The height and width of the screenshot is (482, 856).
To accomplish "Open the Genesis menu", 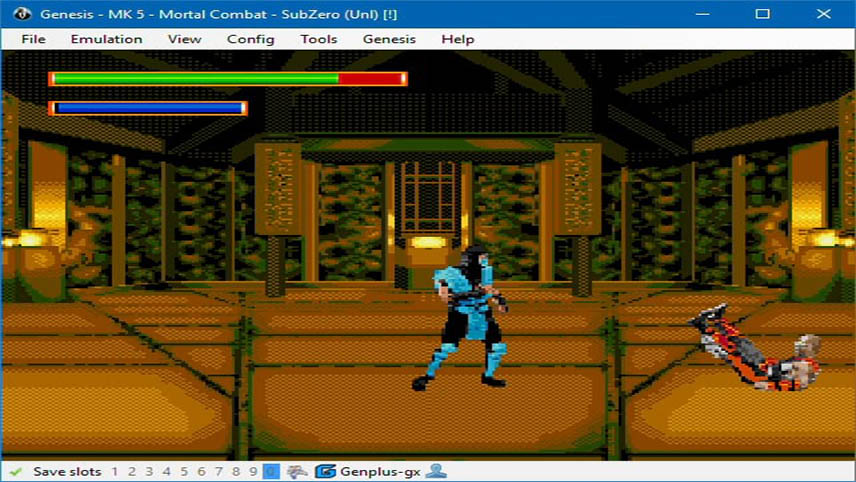I will click(389, 39).
